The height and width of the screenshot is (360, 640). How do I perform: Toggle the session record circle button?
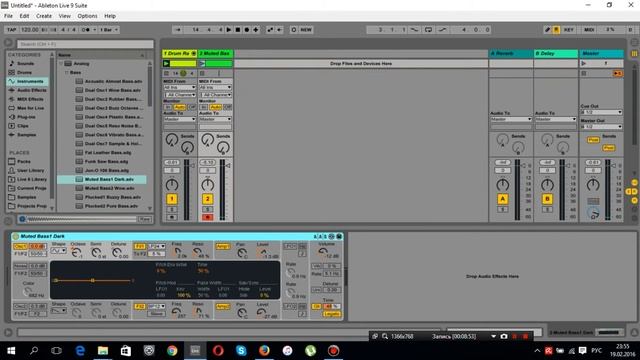[x=293, y=30]
